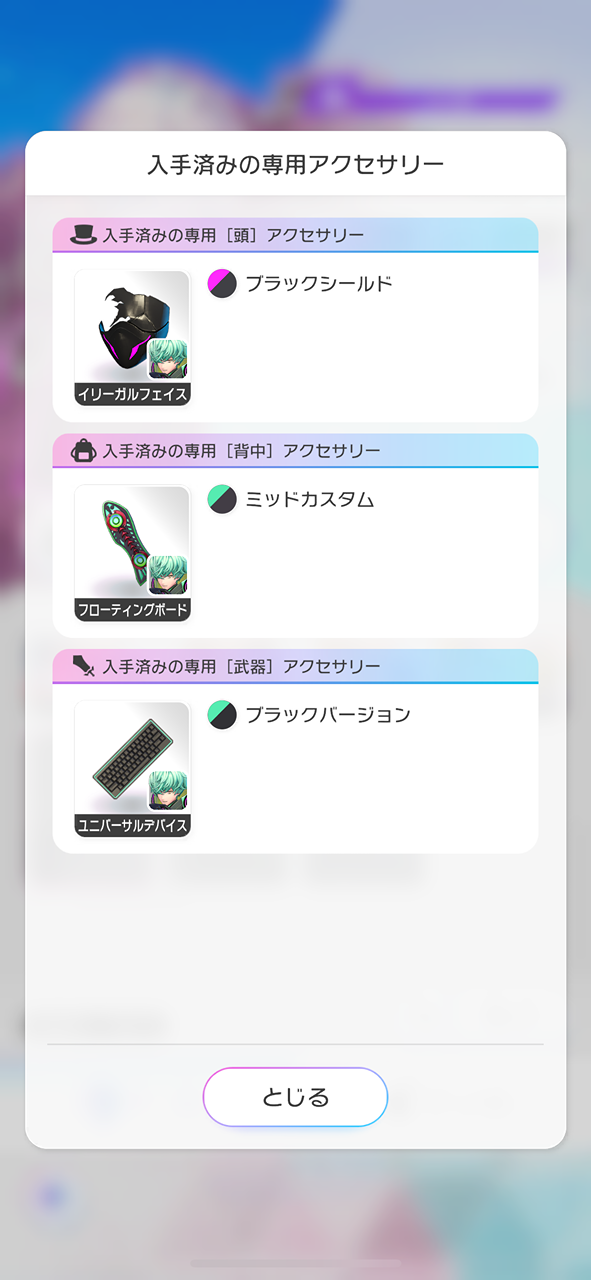Click the top hat icon in head section
The image size is (591, 1280).
pos(83,236)
